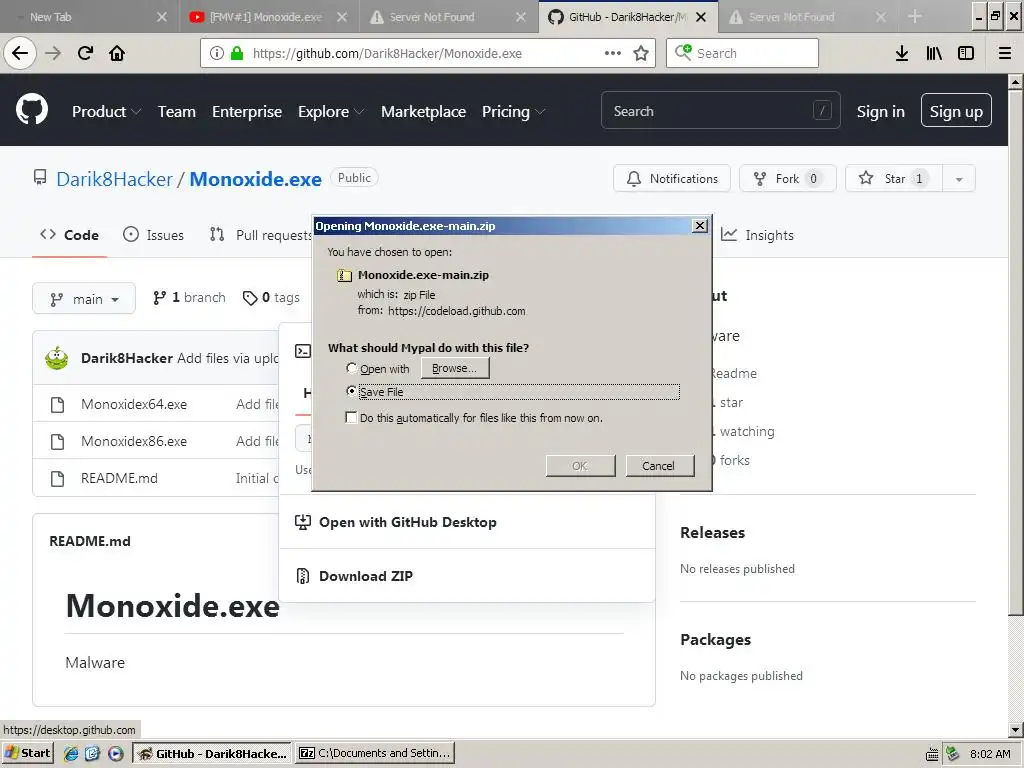Click the GitHub search field
1024x768 pixels.
tap(720, 111)
